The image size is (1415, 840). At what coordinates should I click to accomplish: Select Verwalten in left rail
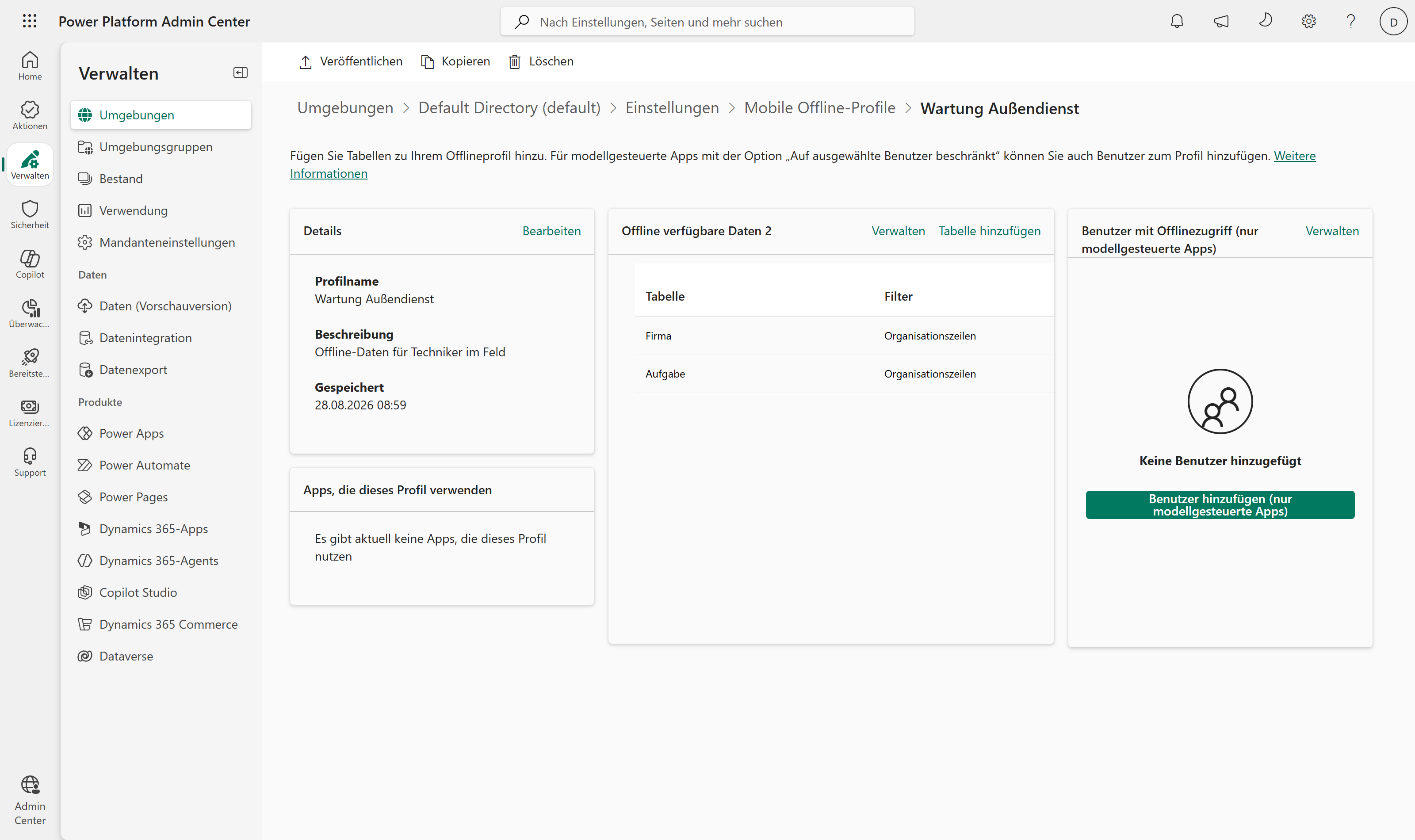pos(30,165)
